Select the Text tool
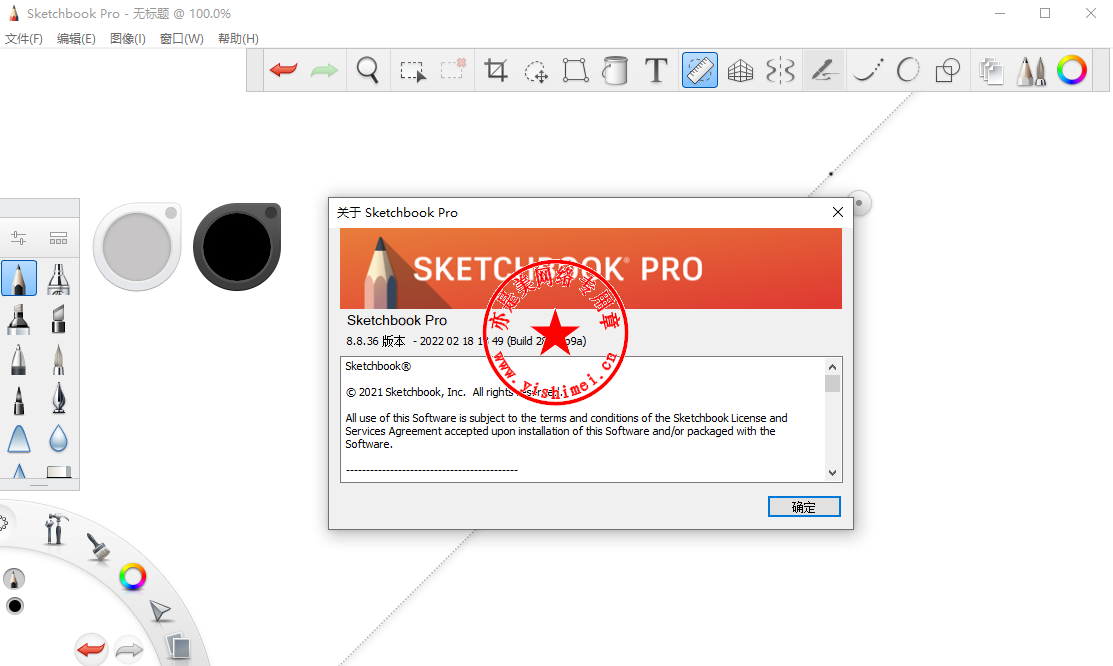Image resolution: width=1113 pixels, height=666 pixels. [x=656, y=70]
